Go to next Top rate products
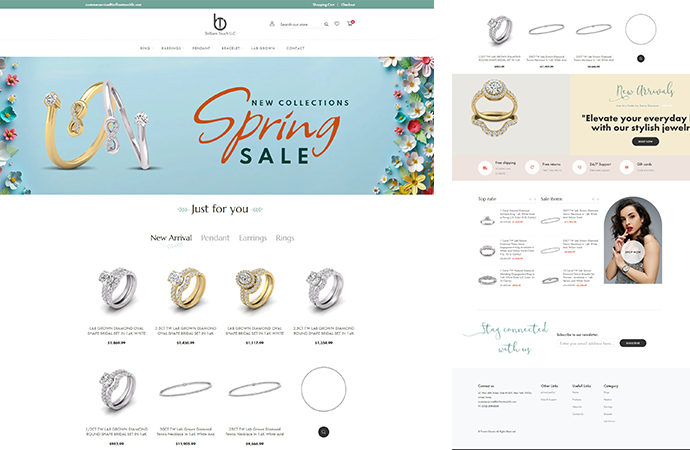Screen dimensions: 690x450 click(535, 199)
